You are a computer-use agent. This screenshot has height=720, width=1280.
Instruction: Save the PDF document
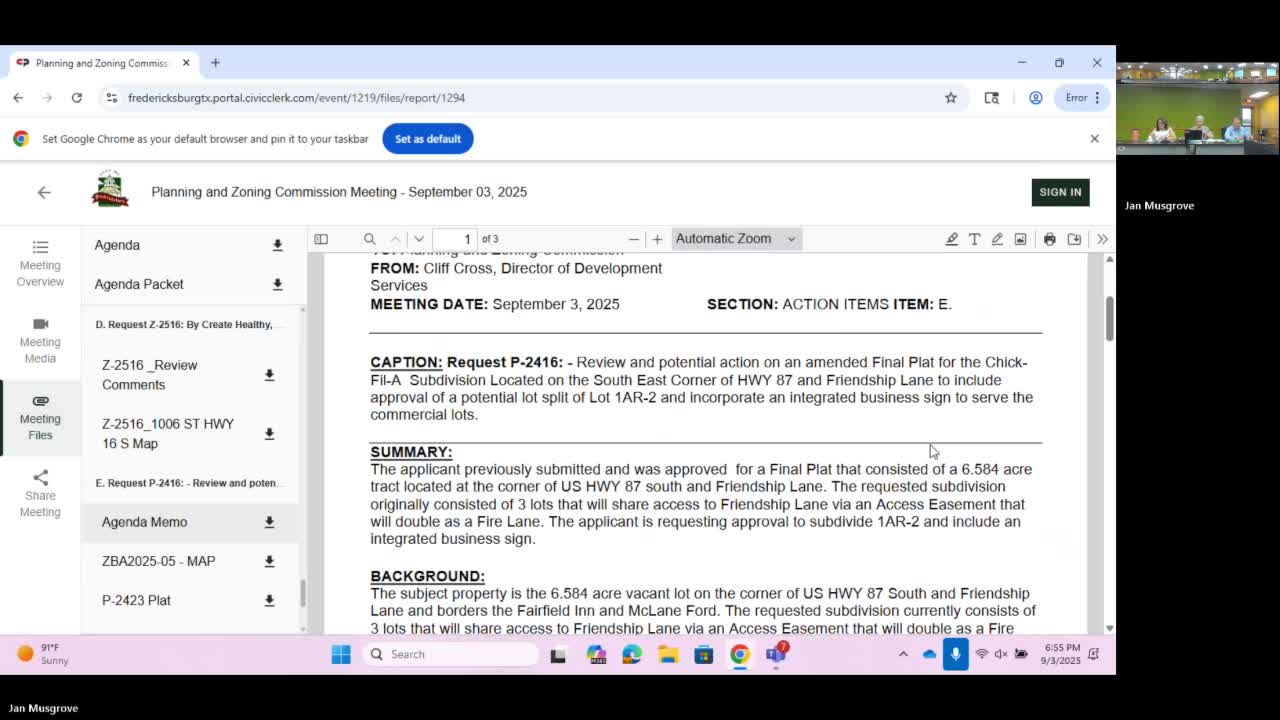click(x=1074, y=239)
